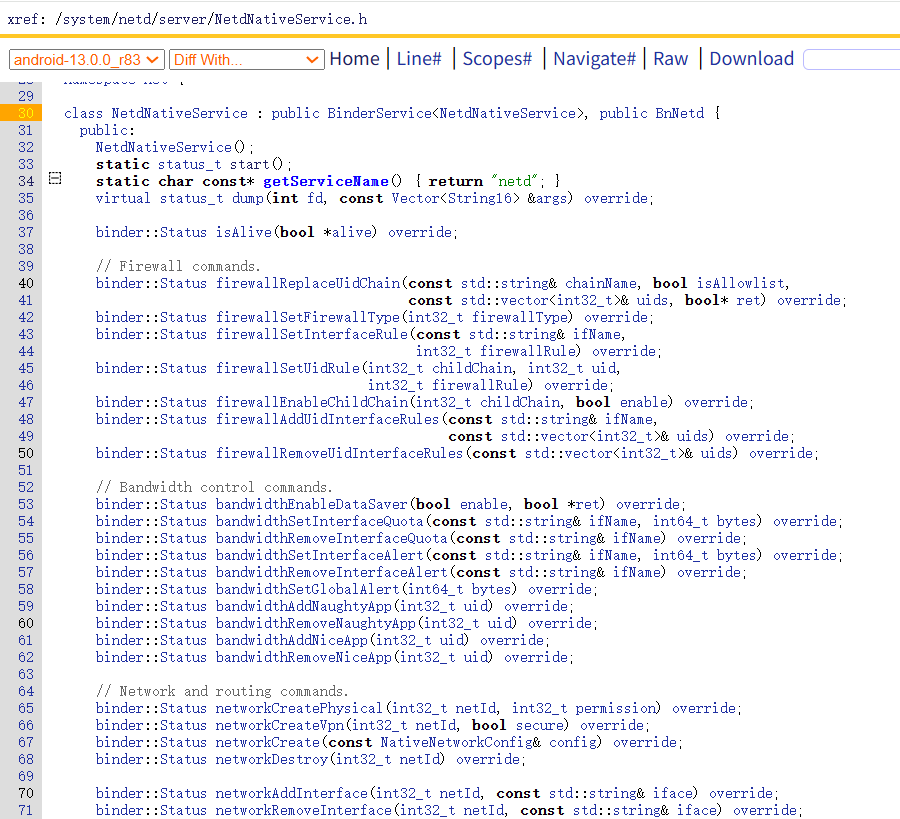Select line number 50
The height and width of the screenshot is (819, 900).
pyautogui.click(x=26, y=453)
